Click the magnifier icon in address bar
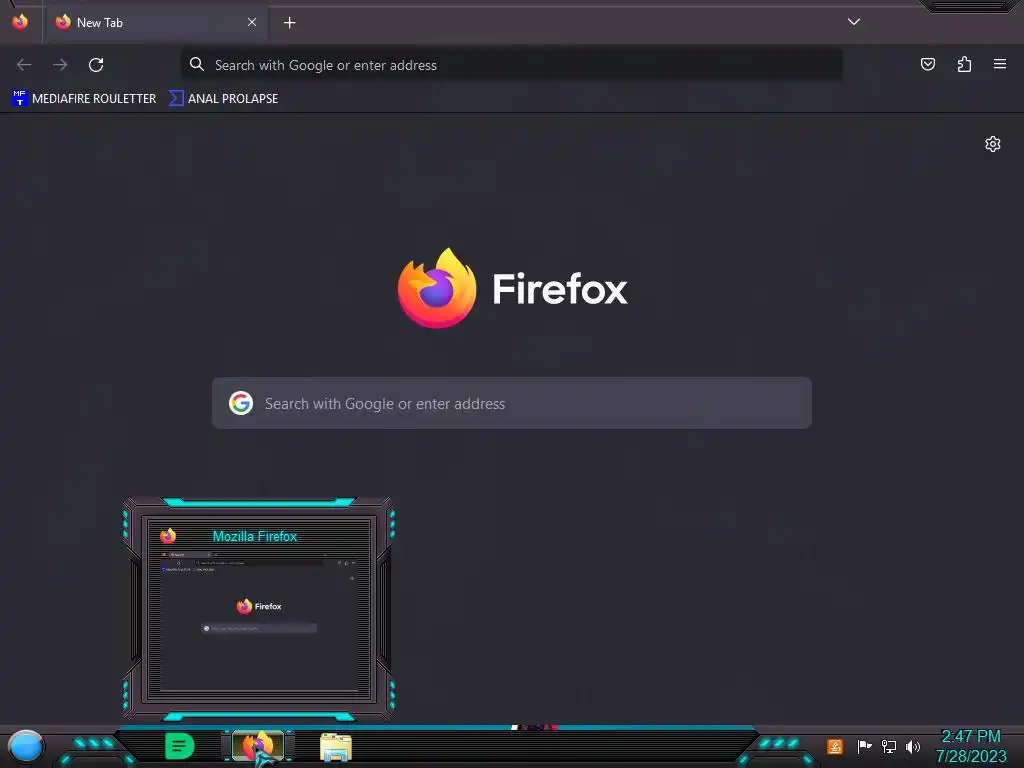The width and height of the screenshot is (1024, 768). click(x=197, y=64)
